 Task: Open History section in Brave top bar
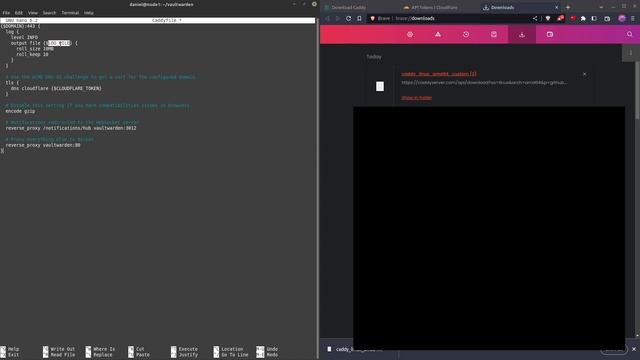coord(466,34)
